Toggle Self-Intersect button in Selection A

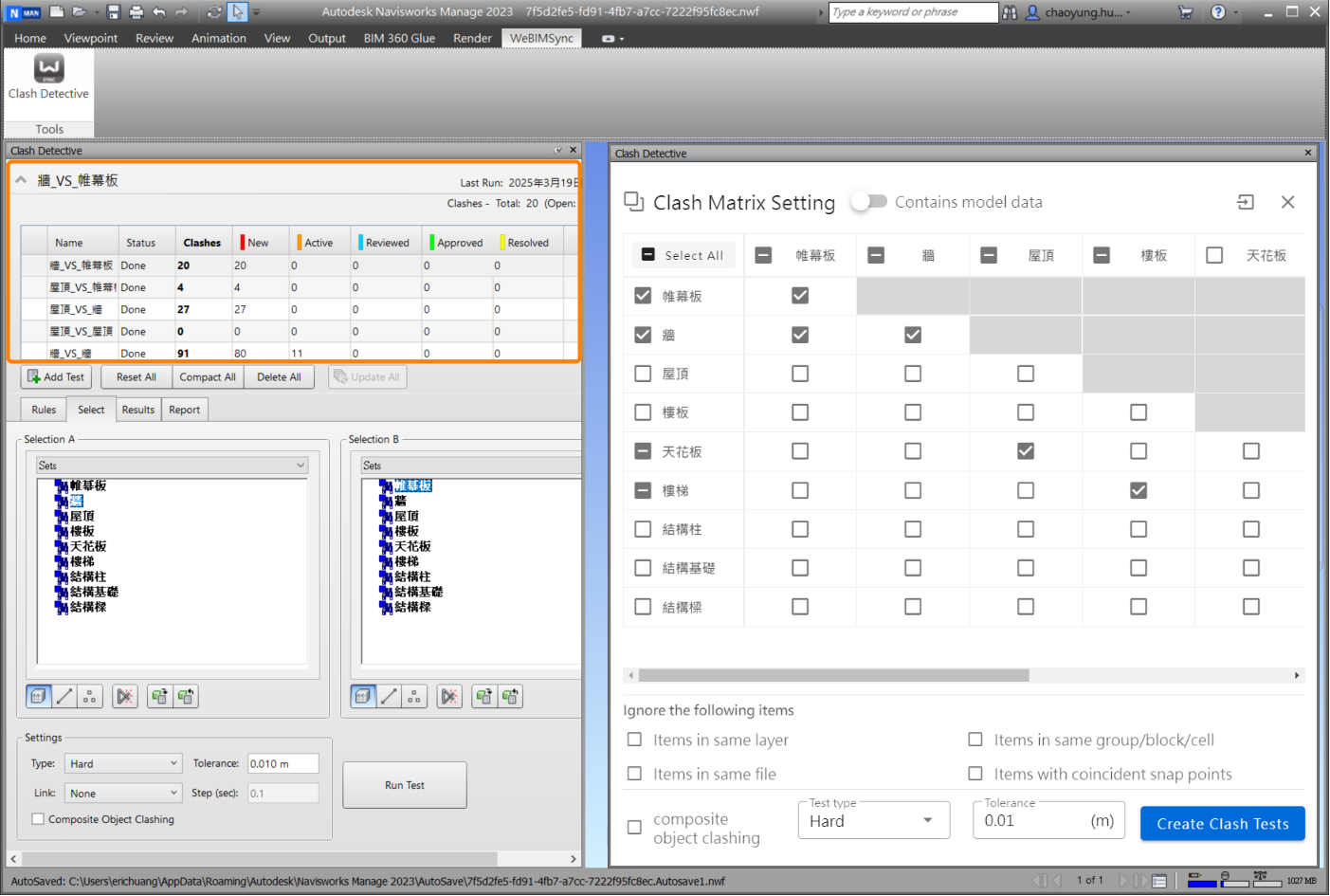(x=125, y=697)
